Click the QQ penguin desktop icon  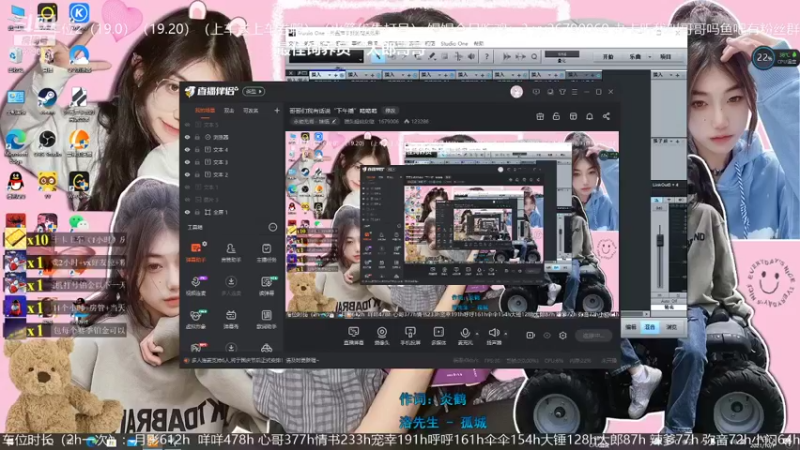click(16, 184)
